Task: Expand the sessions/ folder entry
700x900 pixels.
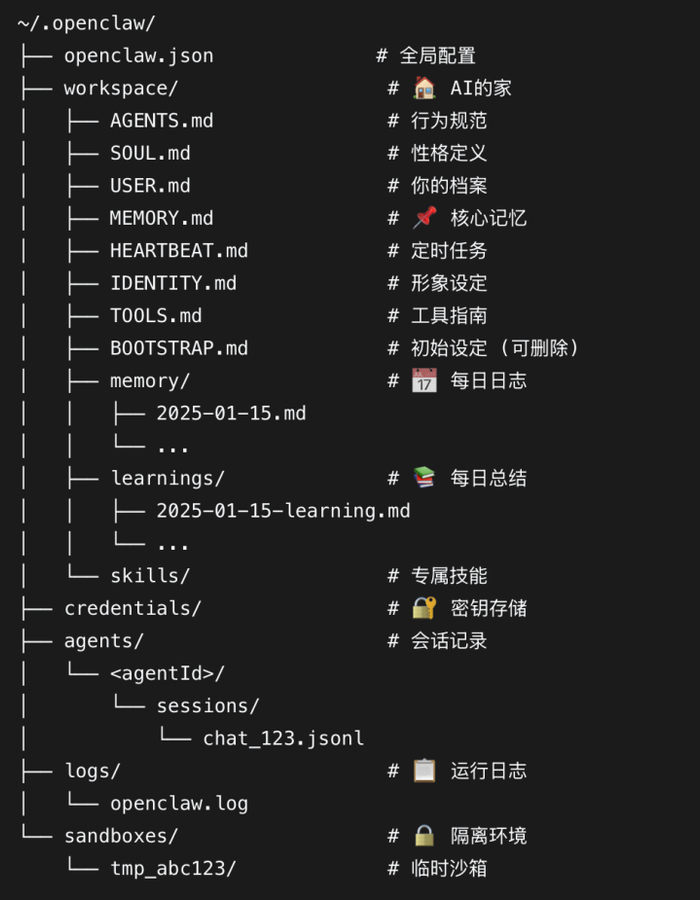Action: coord(208,706)
